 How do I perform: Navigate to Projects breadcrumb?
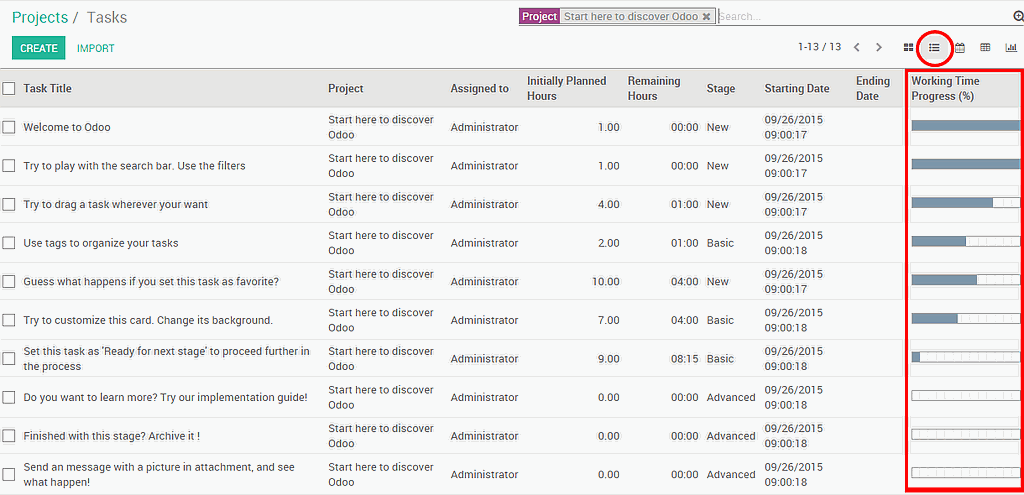40,17
